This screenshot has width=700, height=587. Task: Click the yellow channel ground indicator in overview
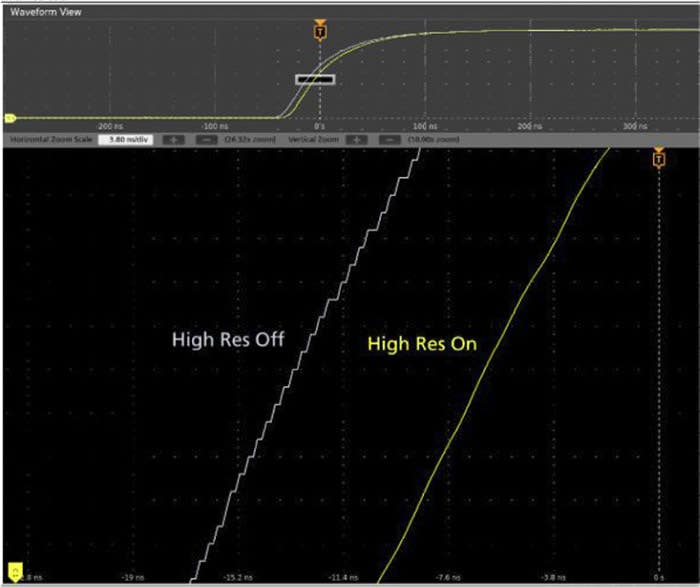[10, 118]
